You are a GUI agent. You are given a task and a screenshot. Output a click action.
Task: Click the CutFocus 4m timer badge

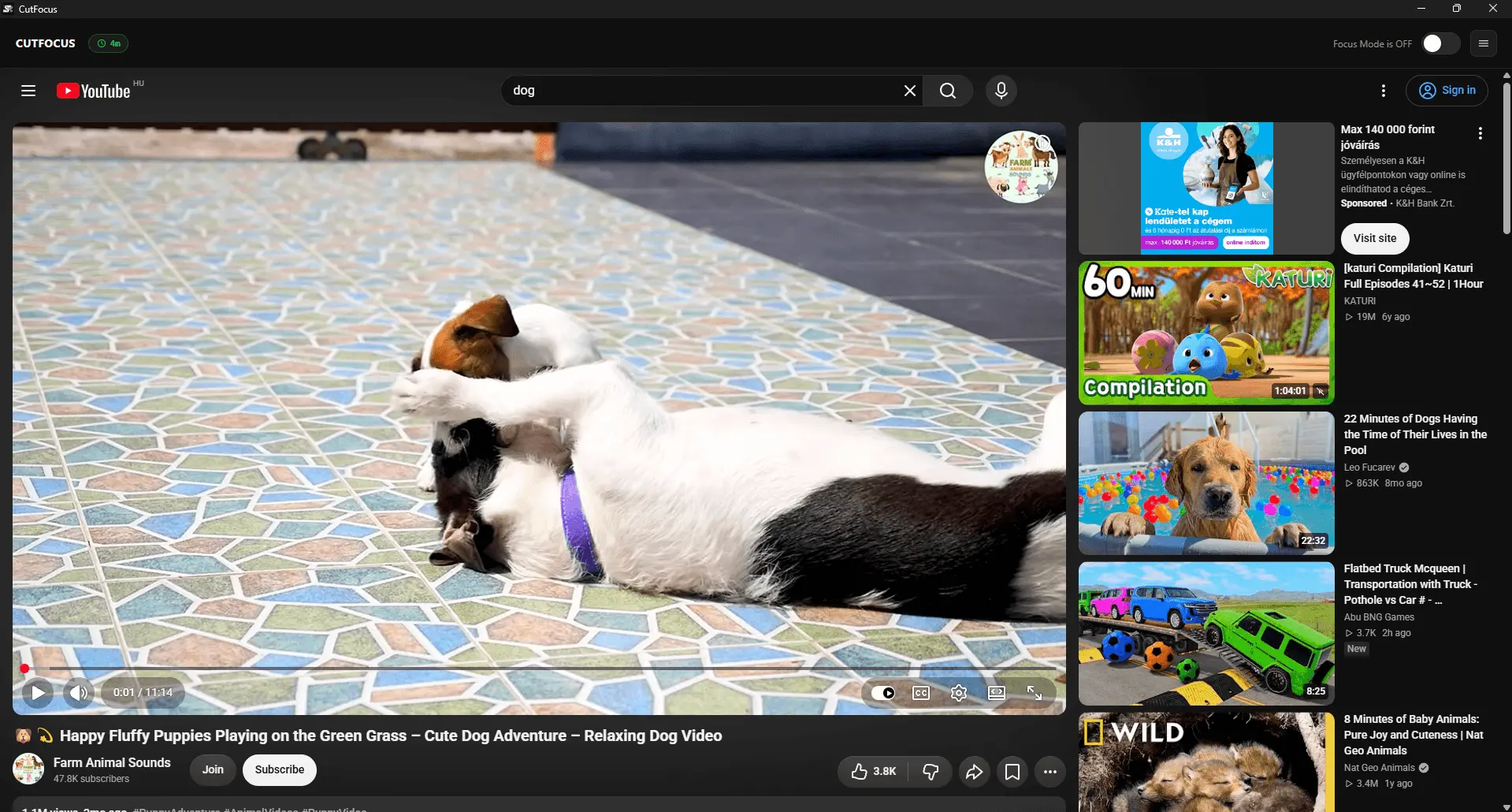[x=109, y=43]
